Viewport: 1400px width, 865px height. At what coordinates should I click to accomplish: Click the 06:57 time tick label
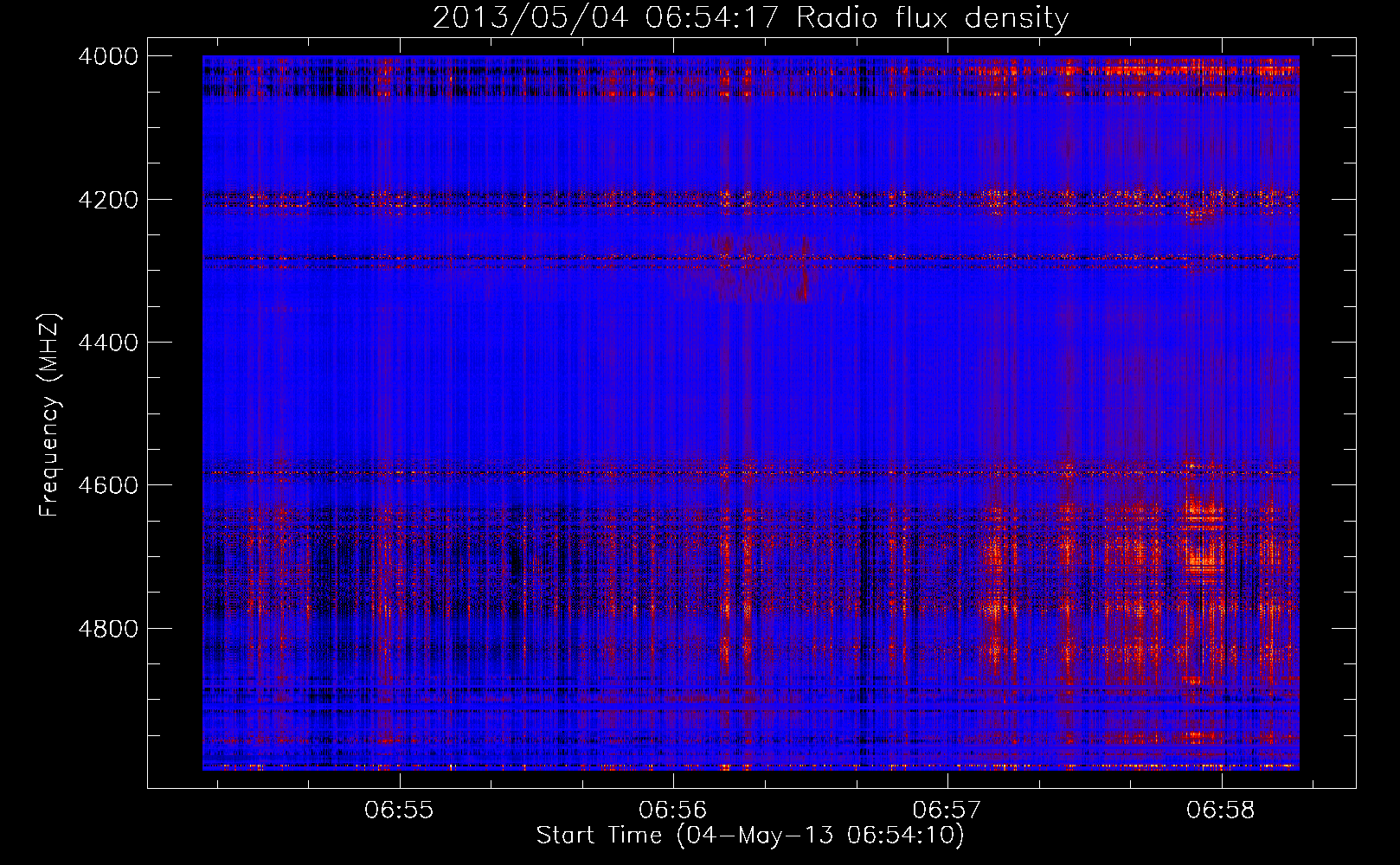click(x=947, y=811)
